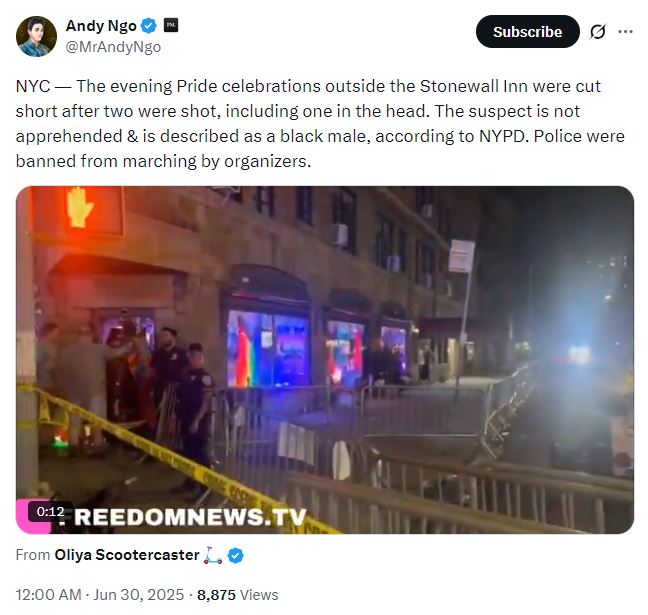Click the 0:12 video duration label
The height and width of the screenshot is (615, 648).
tap(50, 512)
